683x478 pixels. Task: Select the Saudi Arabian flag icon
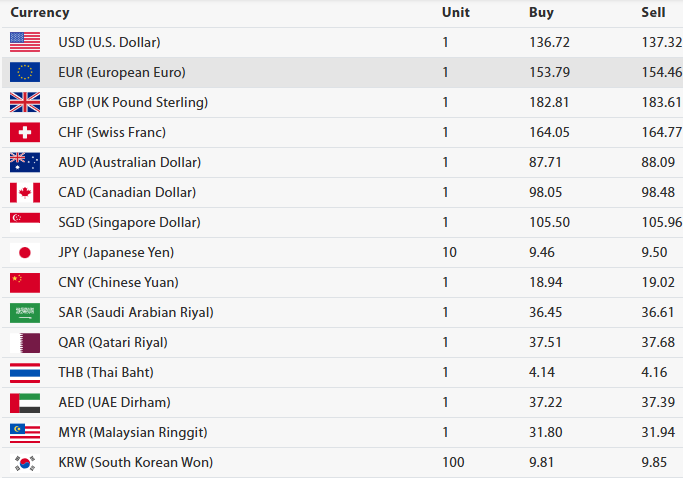(25, 313)
